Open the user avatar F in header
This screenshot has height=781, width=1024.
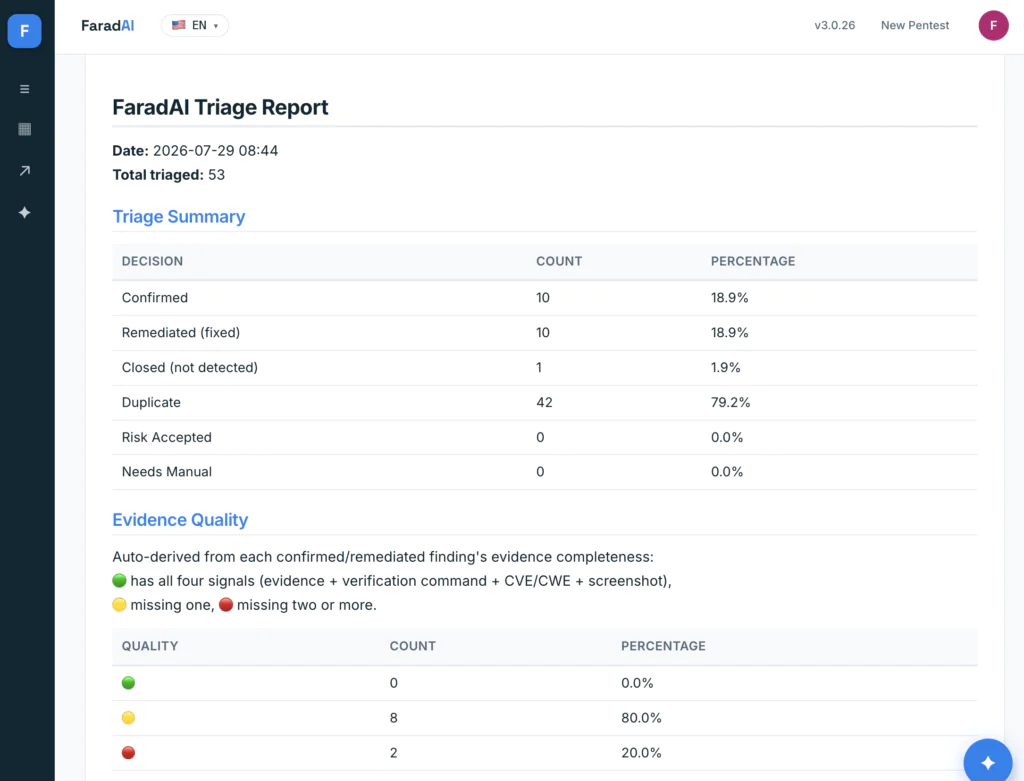(993, 25)
